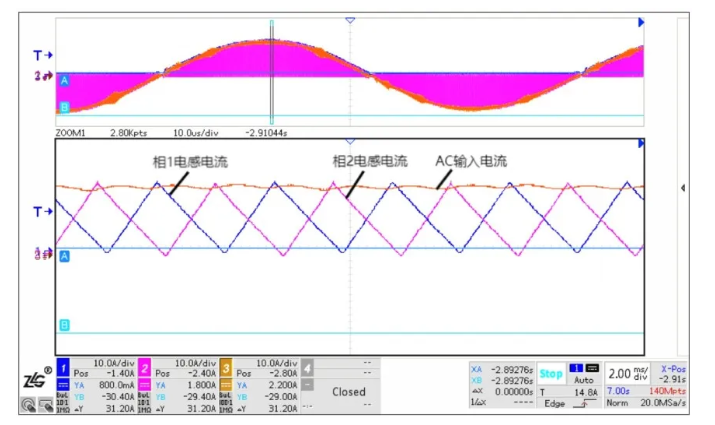Click the channel 1 coupling icon
The height and width of the screenshot is (425, 715).
pos(61,383)
